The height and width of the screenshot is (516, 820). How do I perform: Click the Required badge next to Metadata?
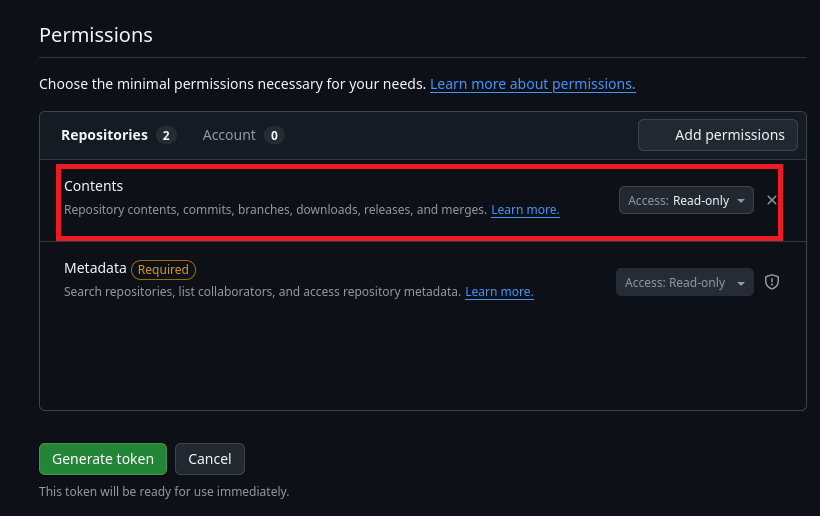pyautogui.click(x=163, y=269)
